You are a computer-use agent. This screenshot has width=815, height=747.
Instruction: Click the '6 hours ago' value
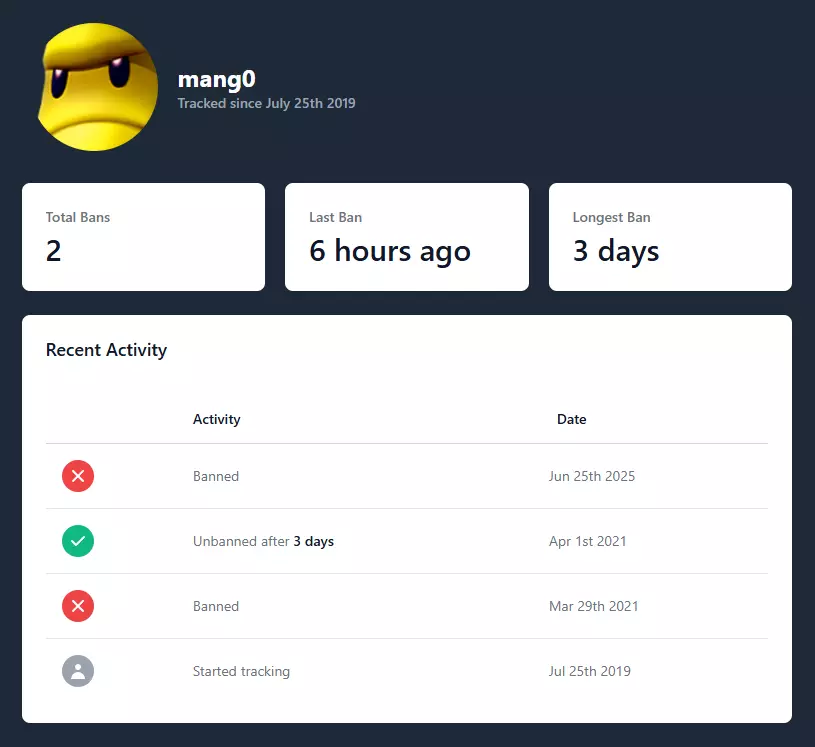click(390, 251)
